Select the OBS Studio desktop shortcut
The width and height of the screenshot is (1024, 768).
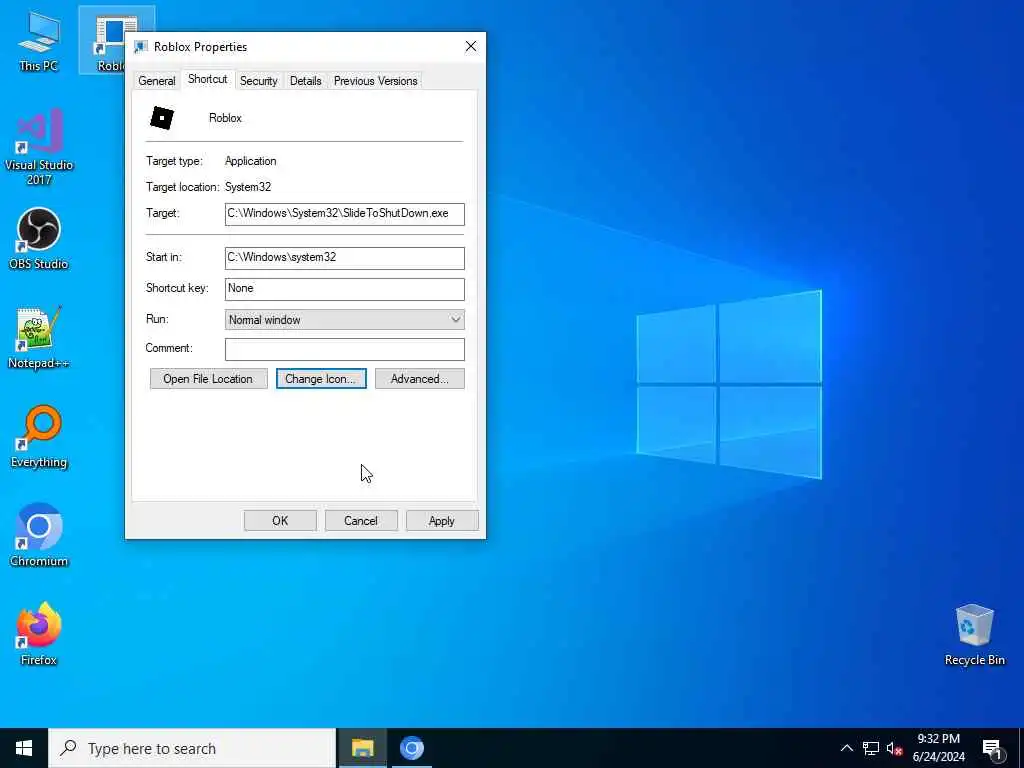click(x=39, y=238)
